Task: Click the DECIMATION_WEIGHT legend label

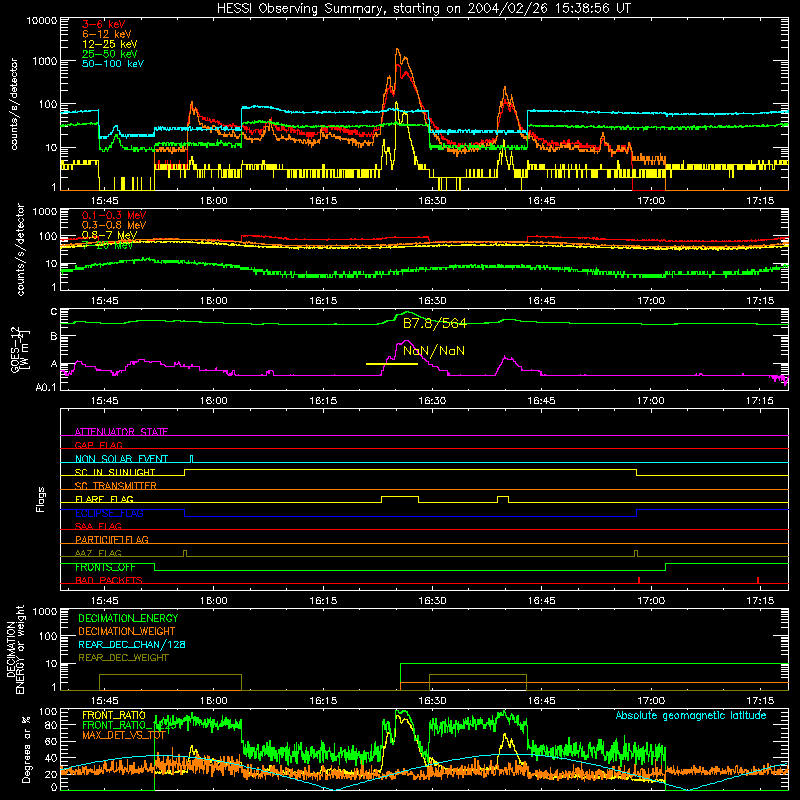Action: tap(127, 632)
